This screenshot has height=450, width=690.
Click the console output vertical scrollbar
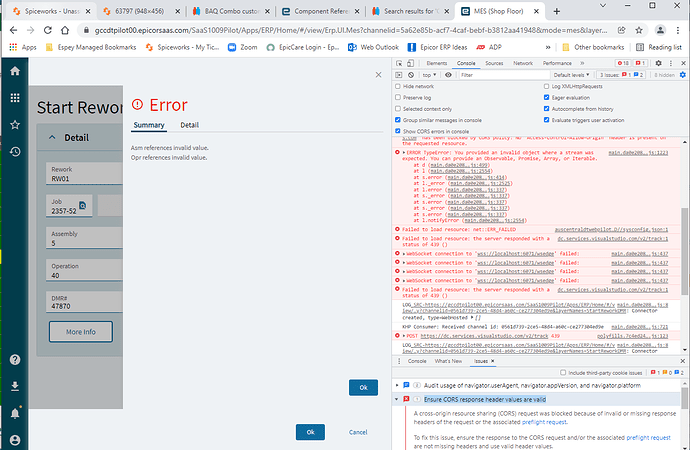coord(684,251)
